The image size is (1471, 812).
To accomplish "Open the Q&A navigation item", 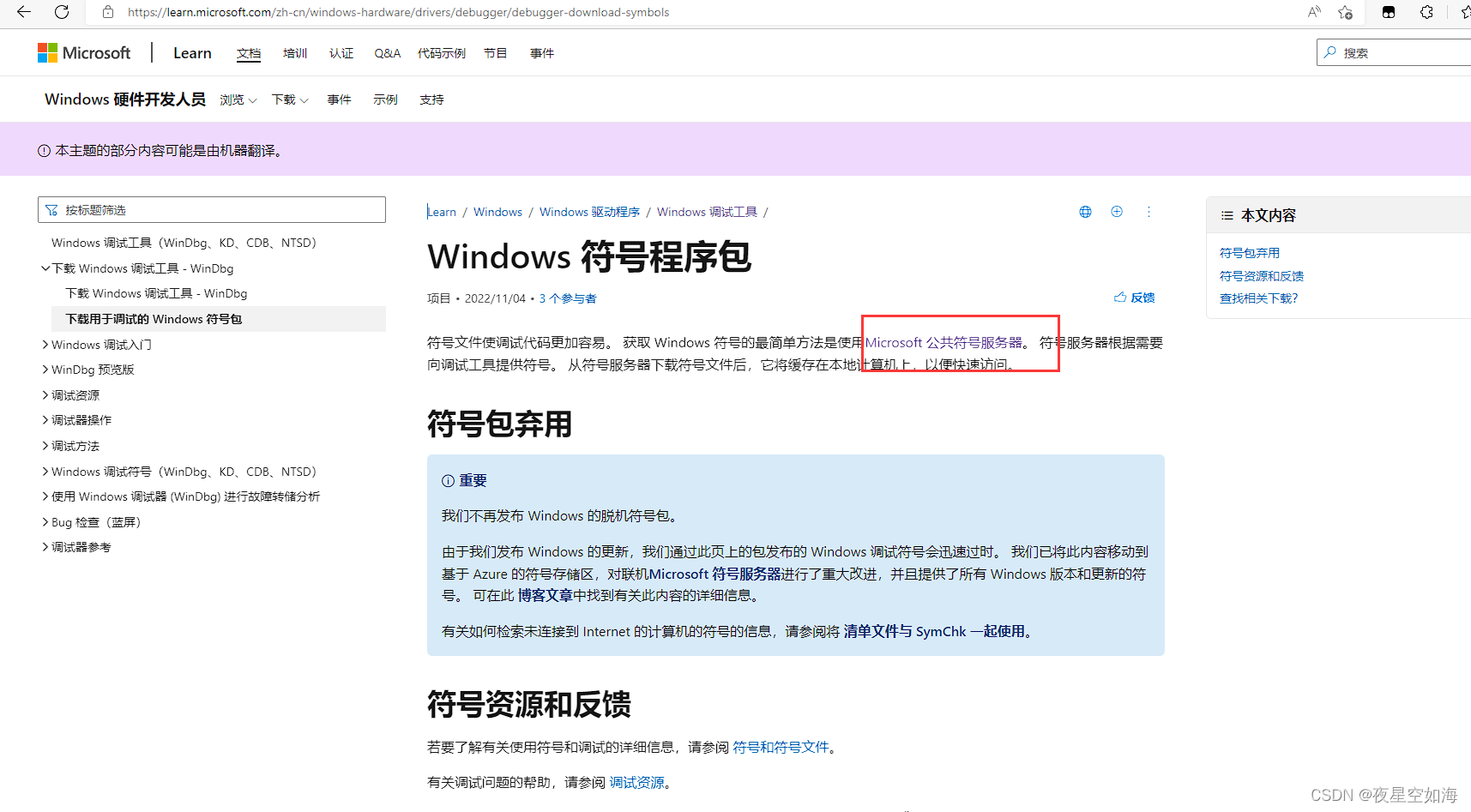I will 387,52.
